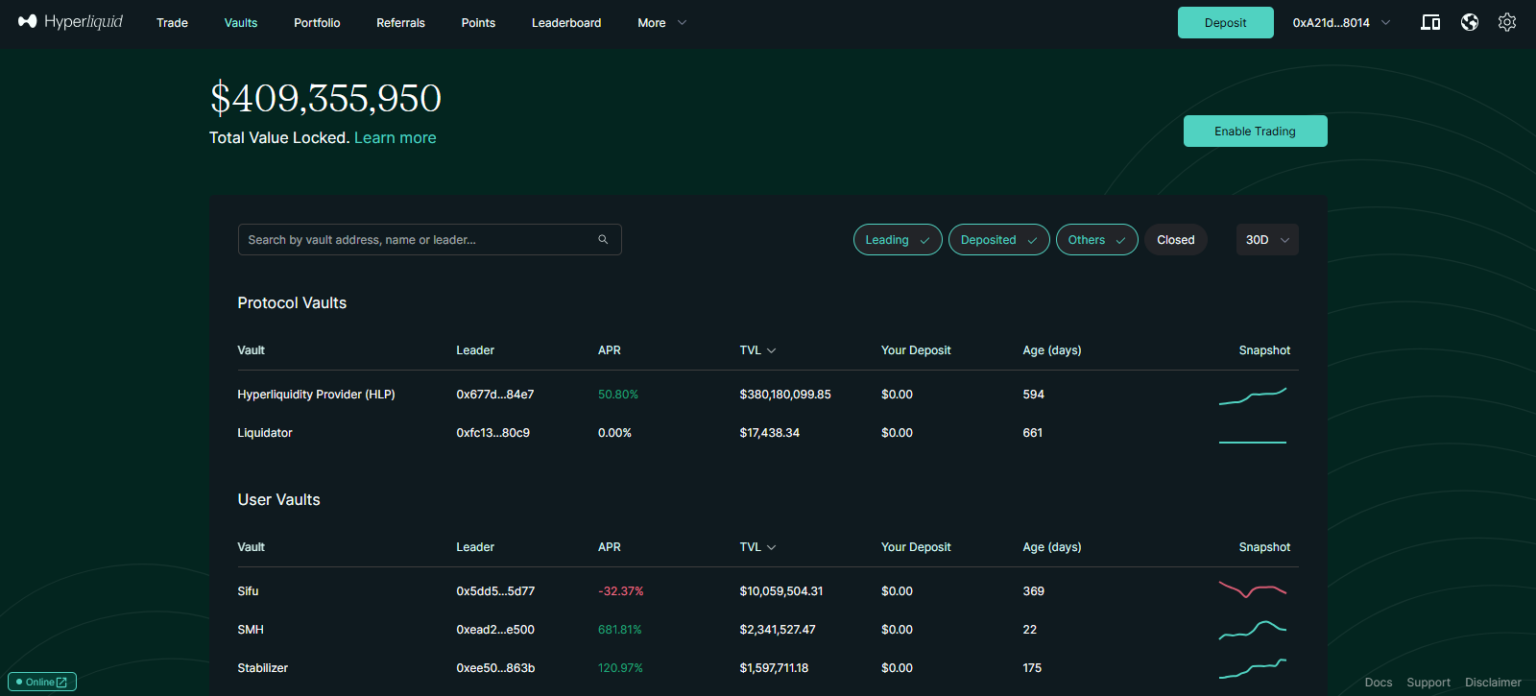Viewport: 1536px width, 696px height.
Task: Enable the Closed vaults filter
Action: (1175, 240)
